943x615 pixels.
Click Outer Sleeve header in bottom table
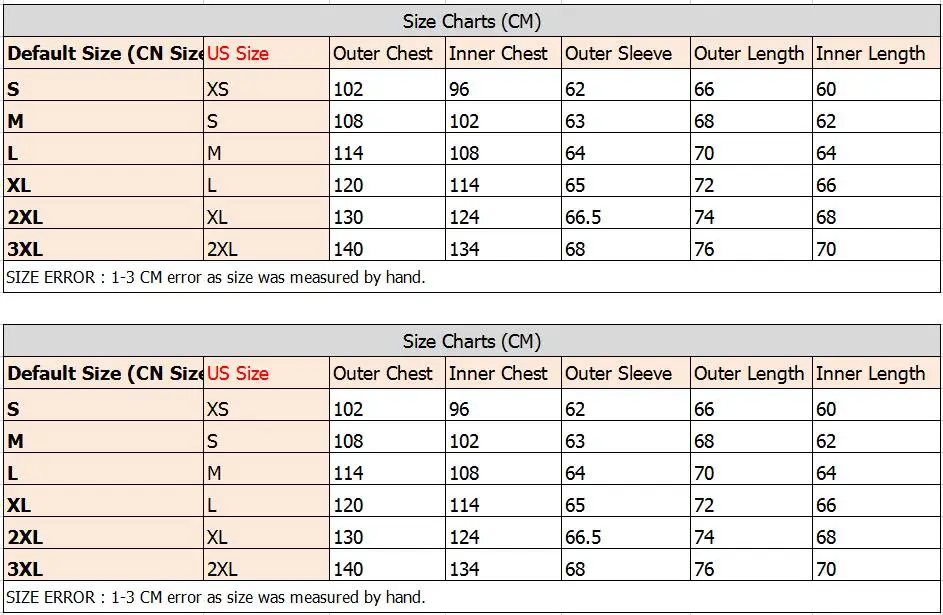click(618, 373)
